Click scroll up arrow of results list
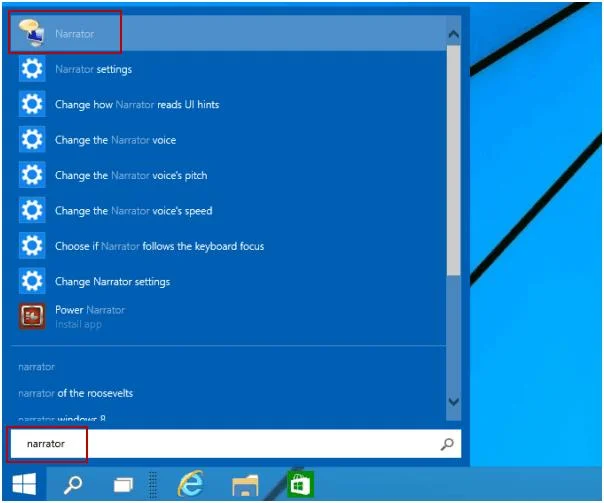This screenshot has width=604, height=503. click(x=453, y=35)
